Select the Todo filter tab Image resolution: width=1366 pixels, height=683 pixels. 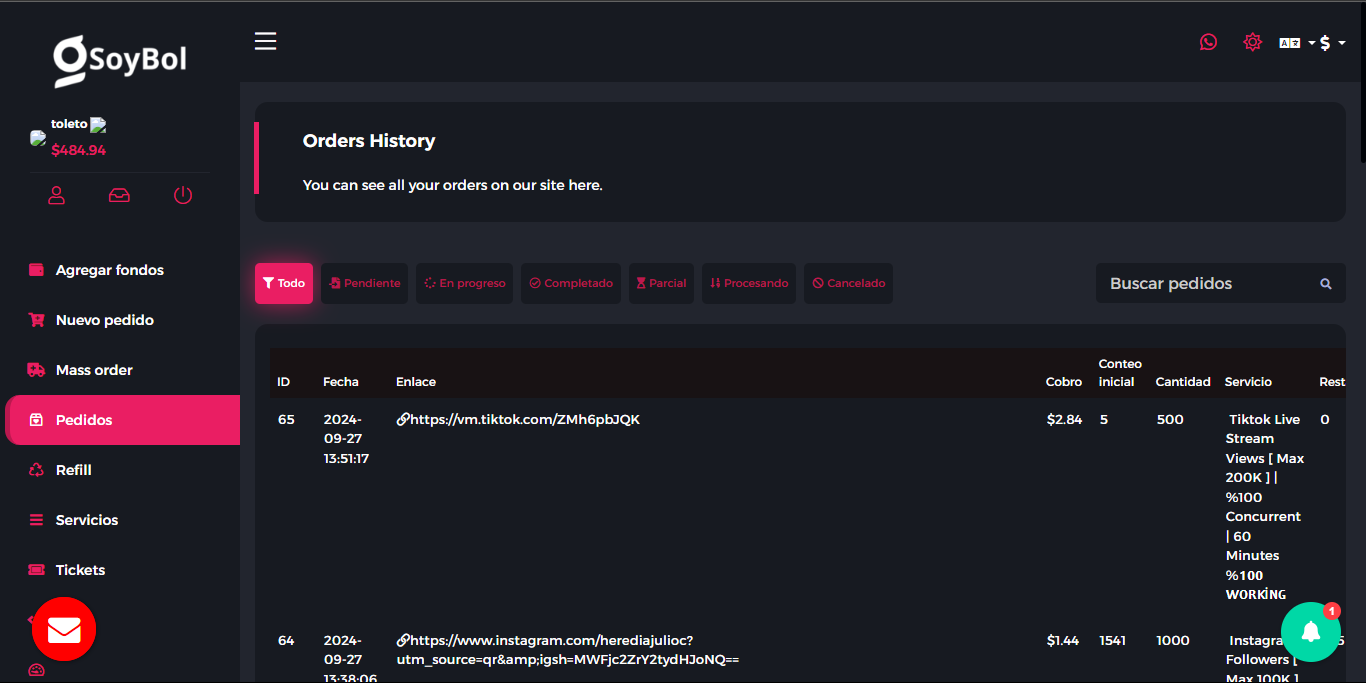tap(284, 283)
